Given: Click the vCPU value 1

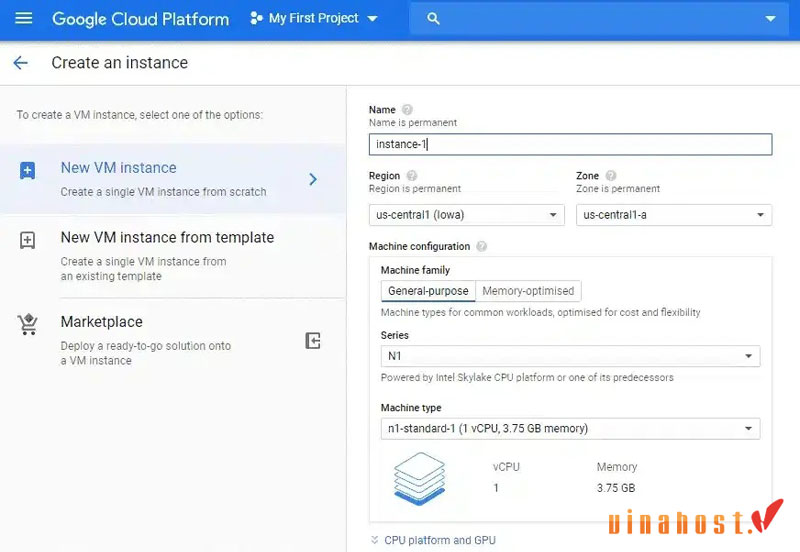Looking at the screenshot, I should [x=496, y=488].
